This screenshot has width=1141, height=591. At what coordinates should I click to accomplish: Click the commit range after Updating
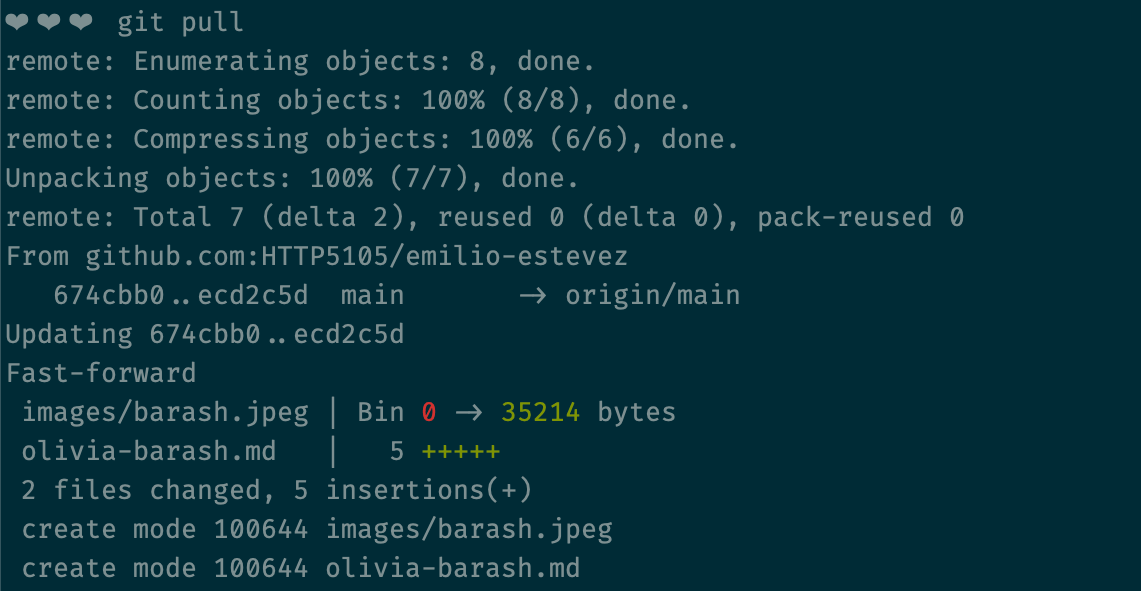[x=277, y=335]
